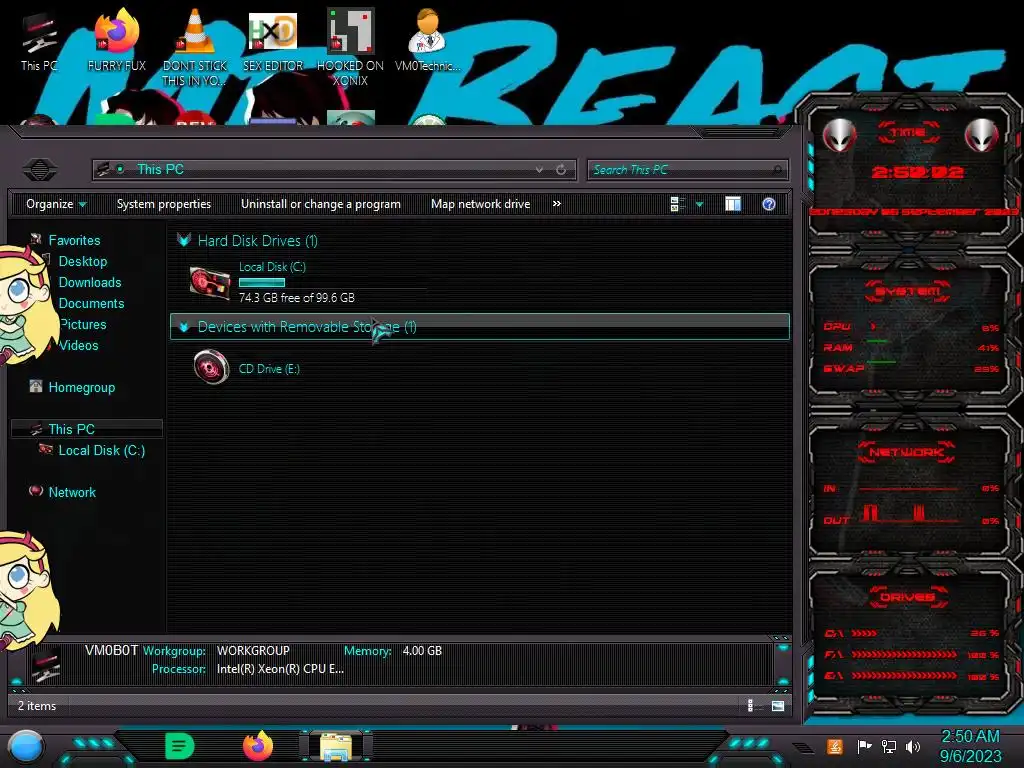Click the "4.00 GB" memory value

[x=422, y=650]
